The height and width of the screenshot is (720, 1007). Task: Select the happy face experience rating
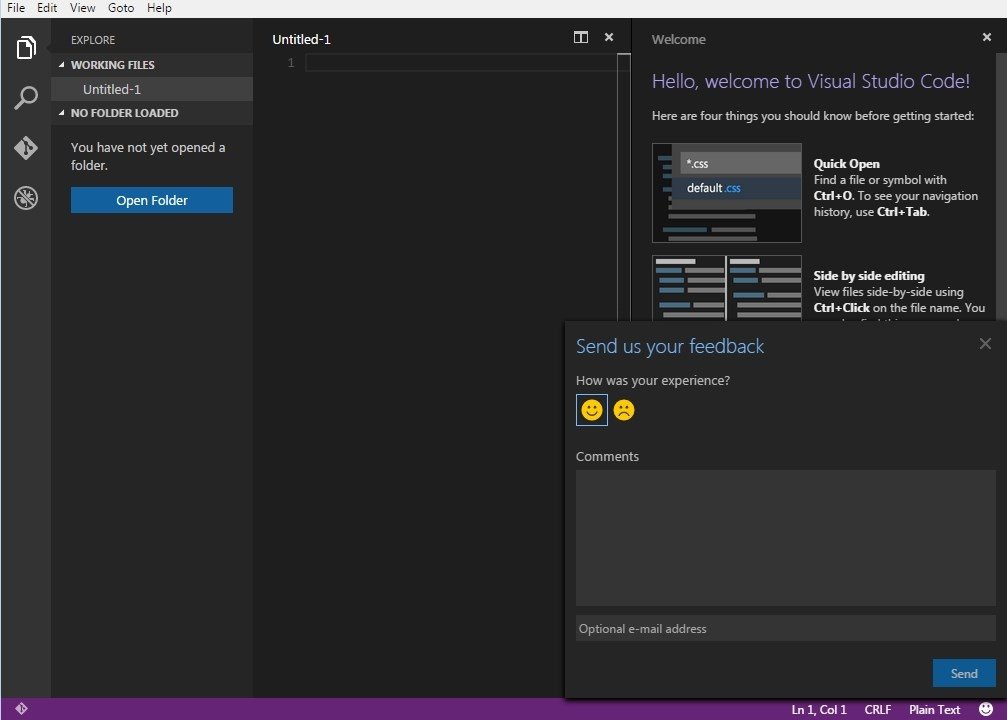(591, 410)
